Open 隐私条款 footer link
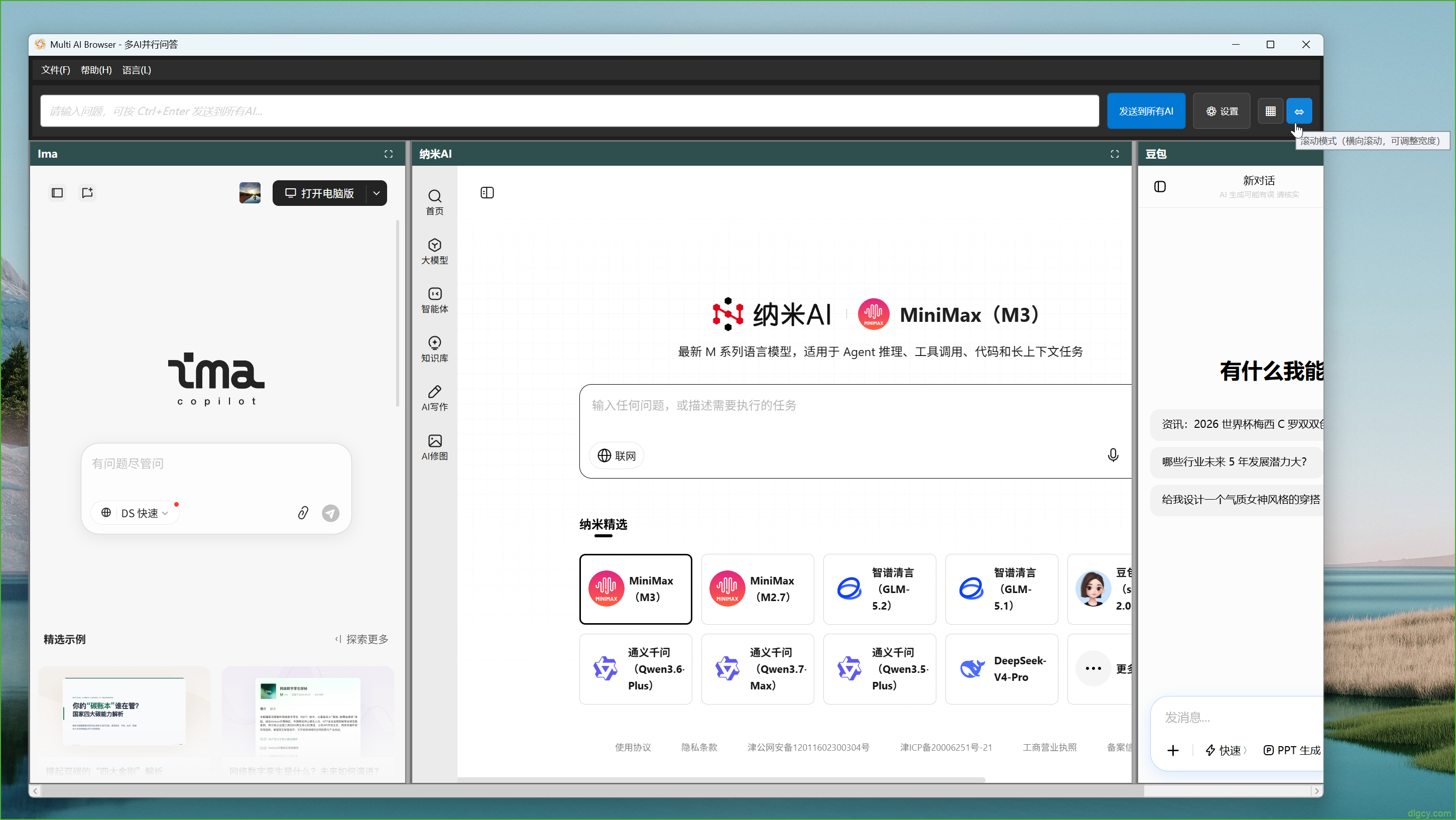 698,747
